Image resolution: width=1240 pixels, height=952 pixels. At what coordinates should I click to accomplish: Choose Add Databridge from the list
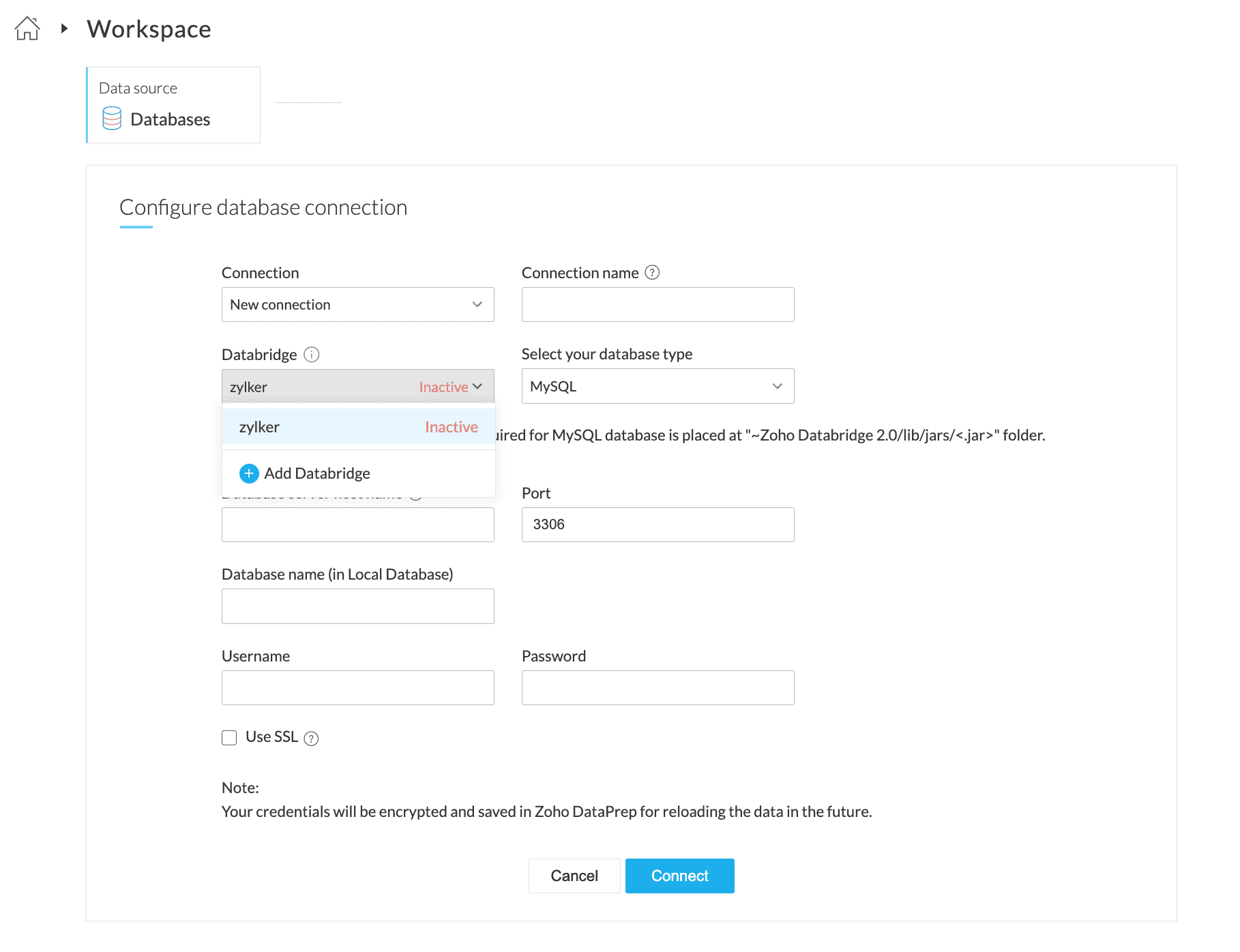(317, 473)
